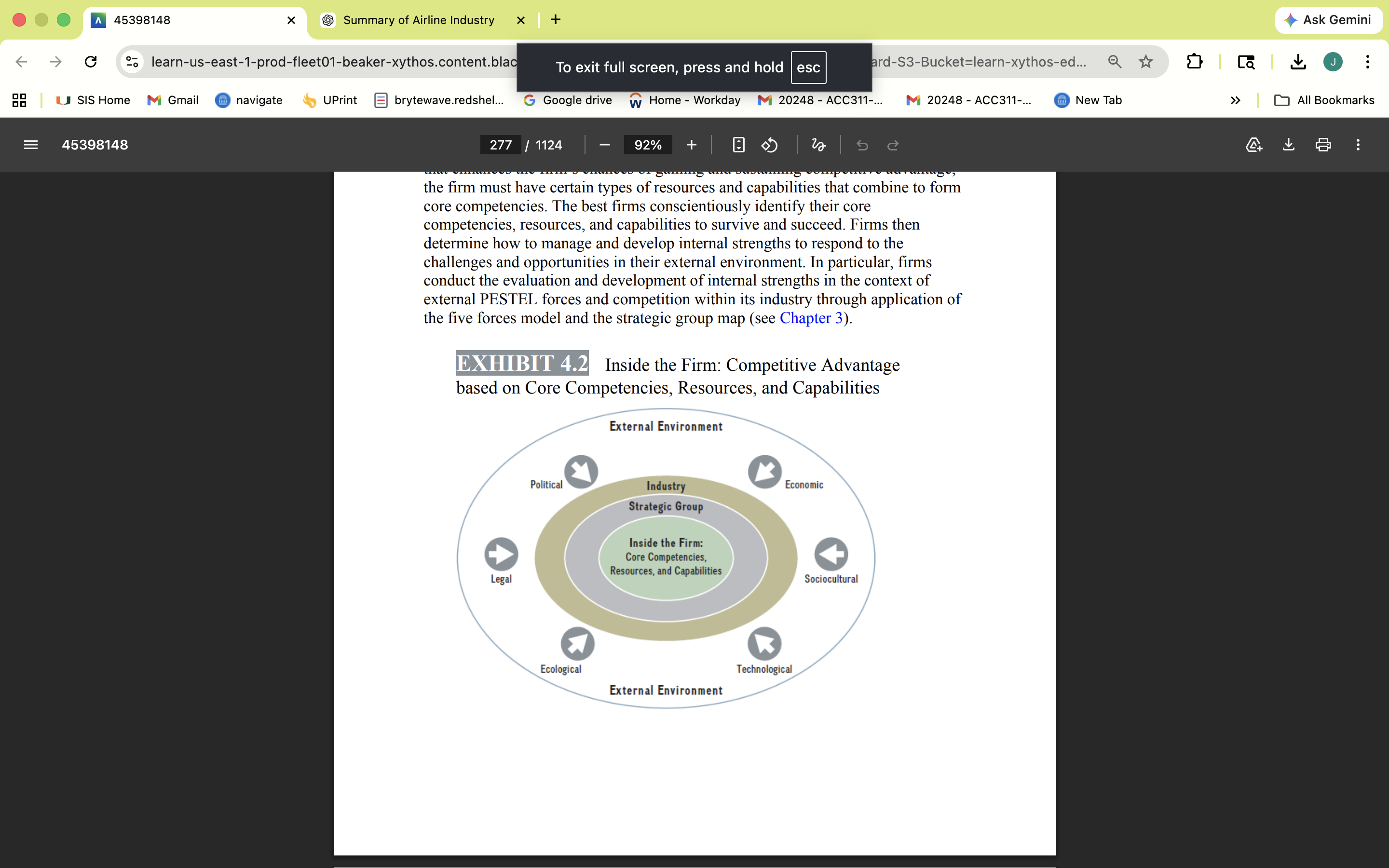Rotate the page counterclockwise
1389x868 pixels.
(x=769, y=145)
